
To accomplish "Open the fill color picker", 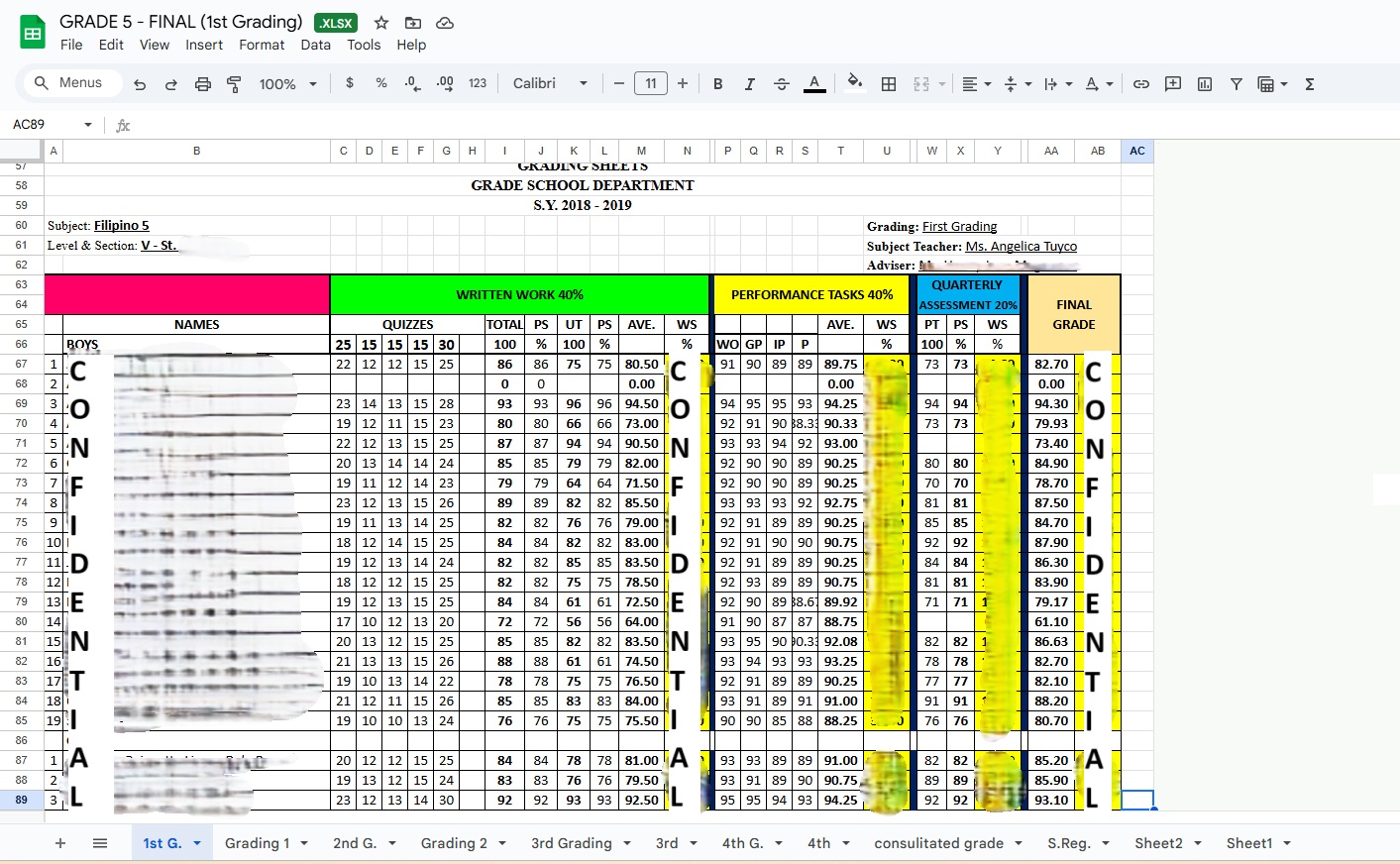I will [x=855, y=83].
